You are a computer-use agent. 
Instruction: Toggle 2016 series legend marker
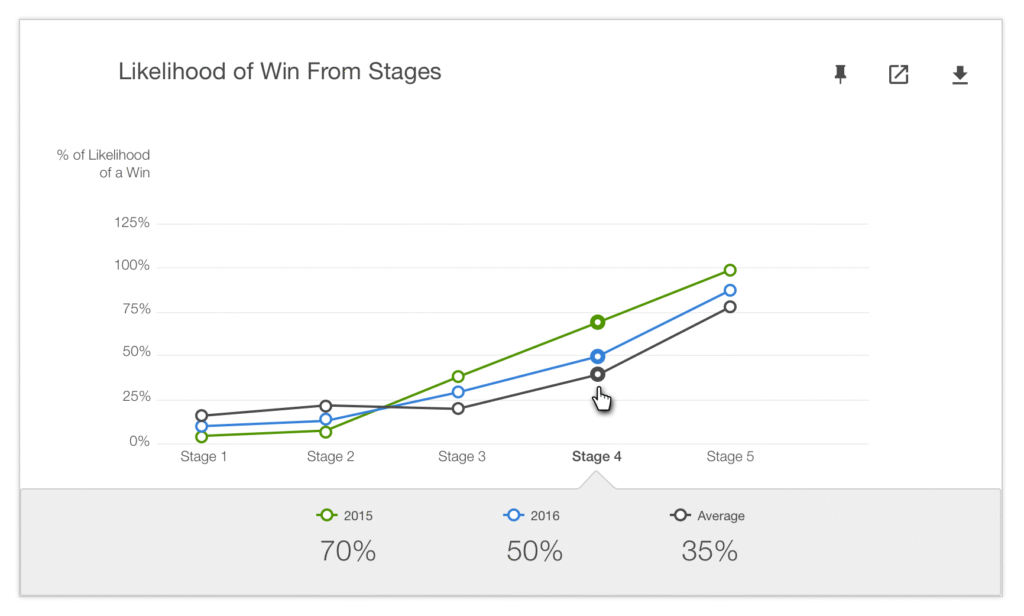tap(513, 515)
